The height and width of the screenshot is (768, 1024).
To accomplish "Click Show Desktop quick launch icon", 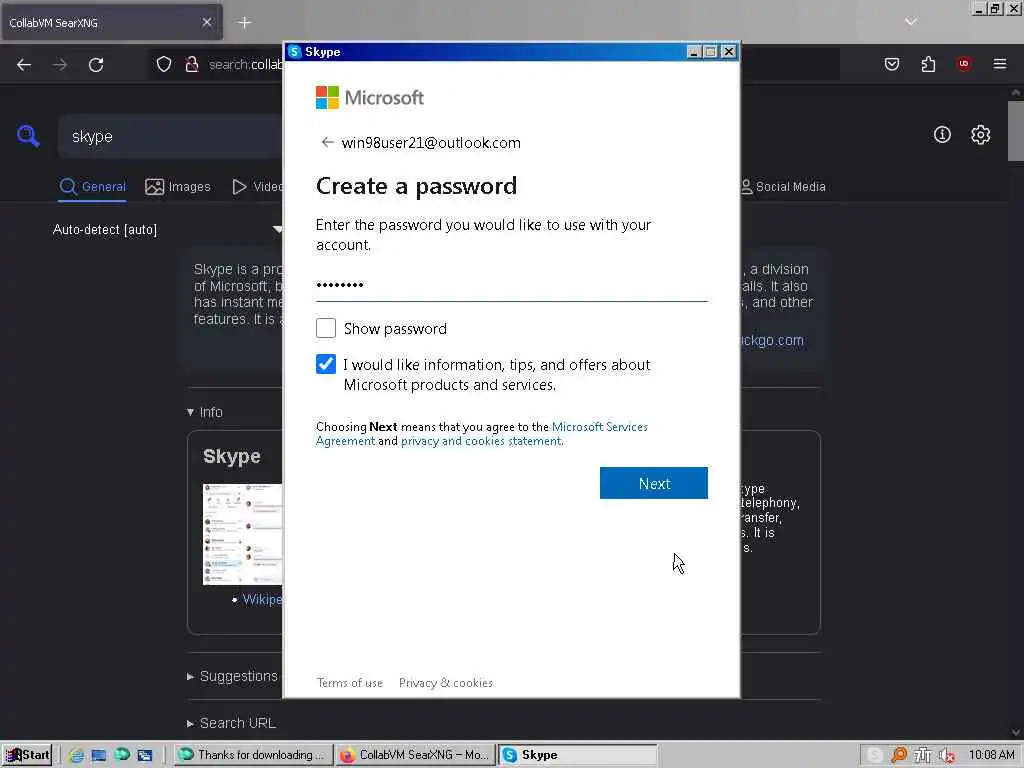I will (x=99, y=755).
